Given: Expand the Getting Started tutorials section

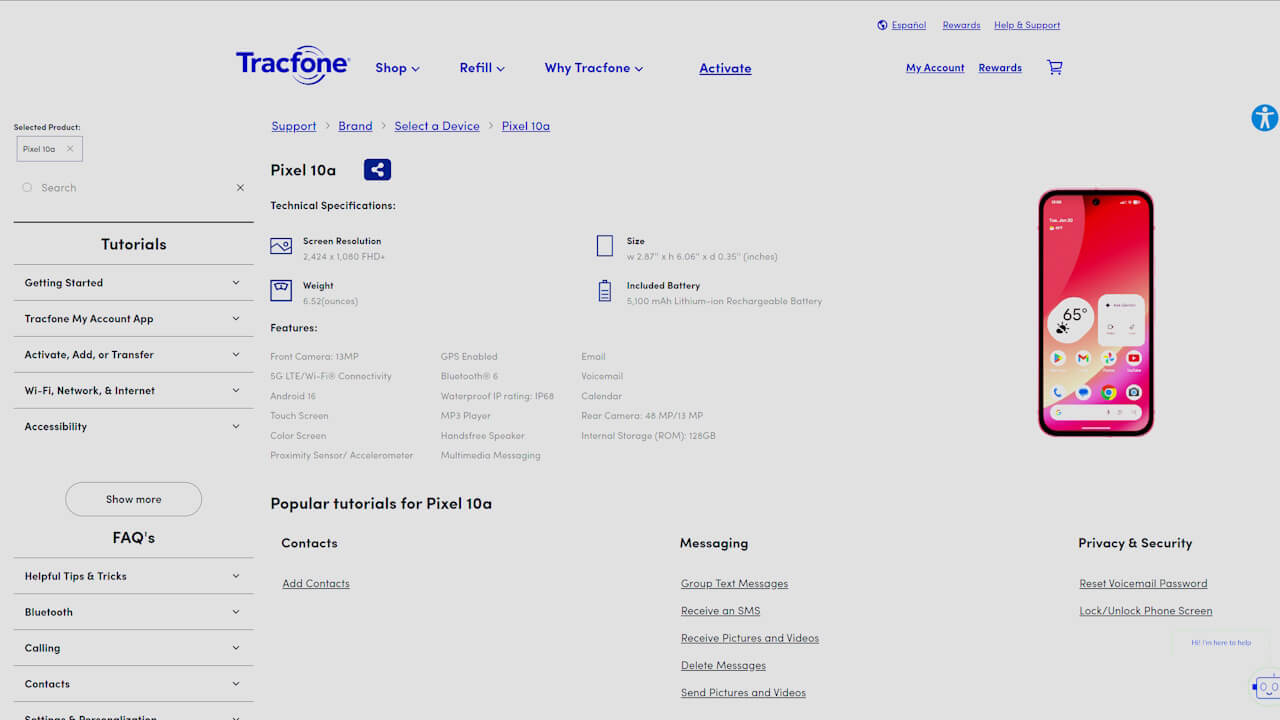Looking at the screenshot, I should tap(133, 283).
